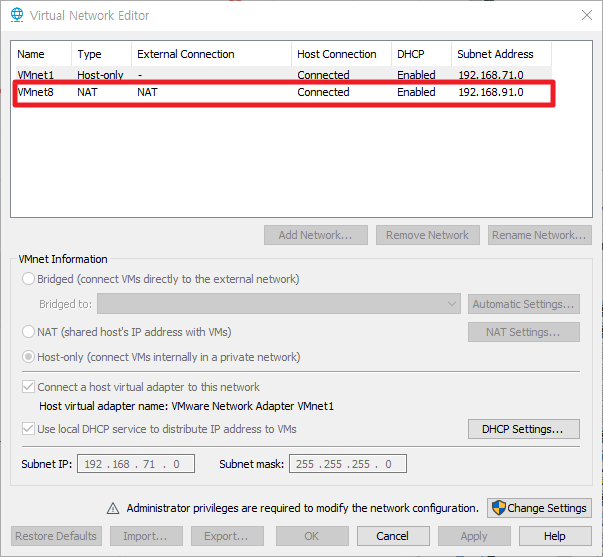Open DHCP Settings dialog
Screen dimensions: 603x557
point(524,429)
